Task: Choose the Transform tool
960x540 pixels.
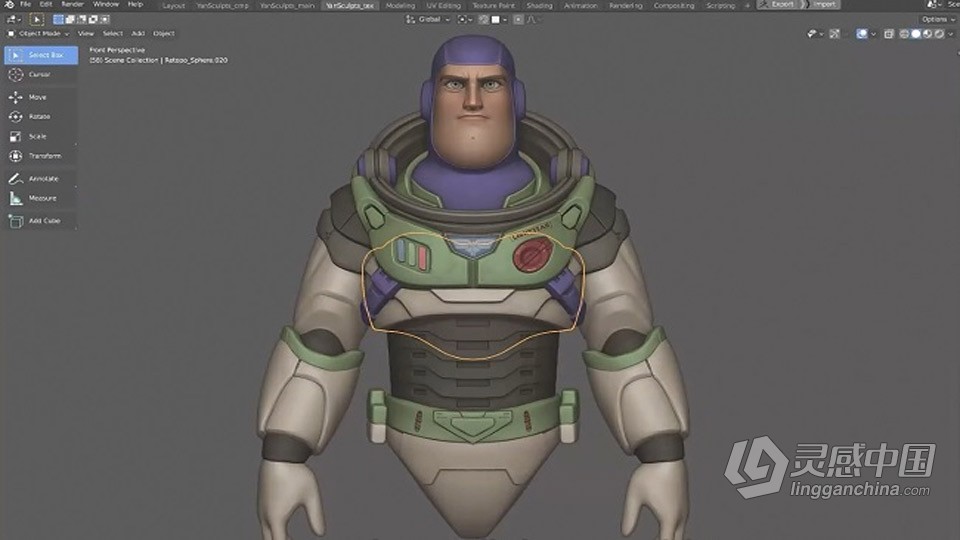Action: [x=41, y=156]
